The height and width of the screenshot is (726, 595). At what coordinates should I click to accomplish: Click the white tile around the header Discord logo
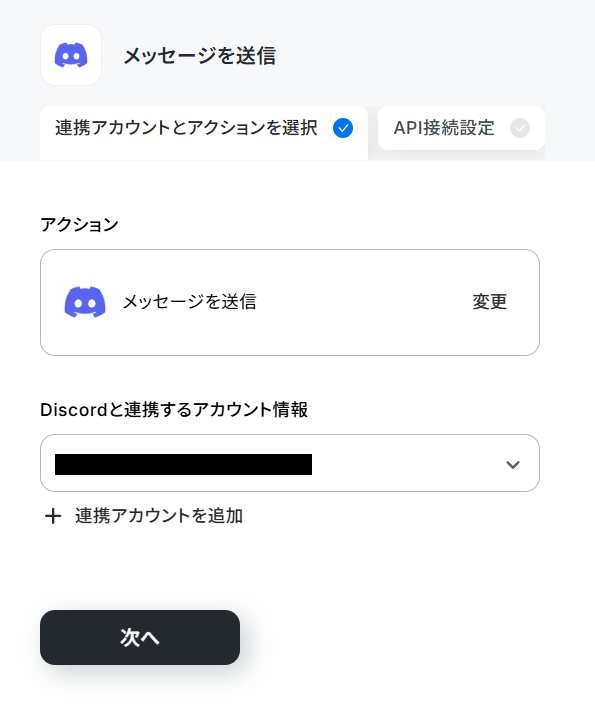point(71,55)
